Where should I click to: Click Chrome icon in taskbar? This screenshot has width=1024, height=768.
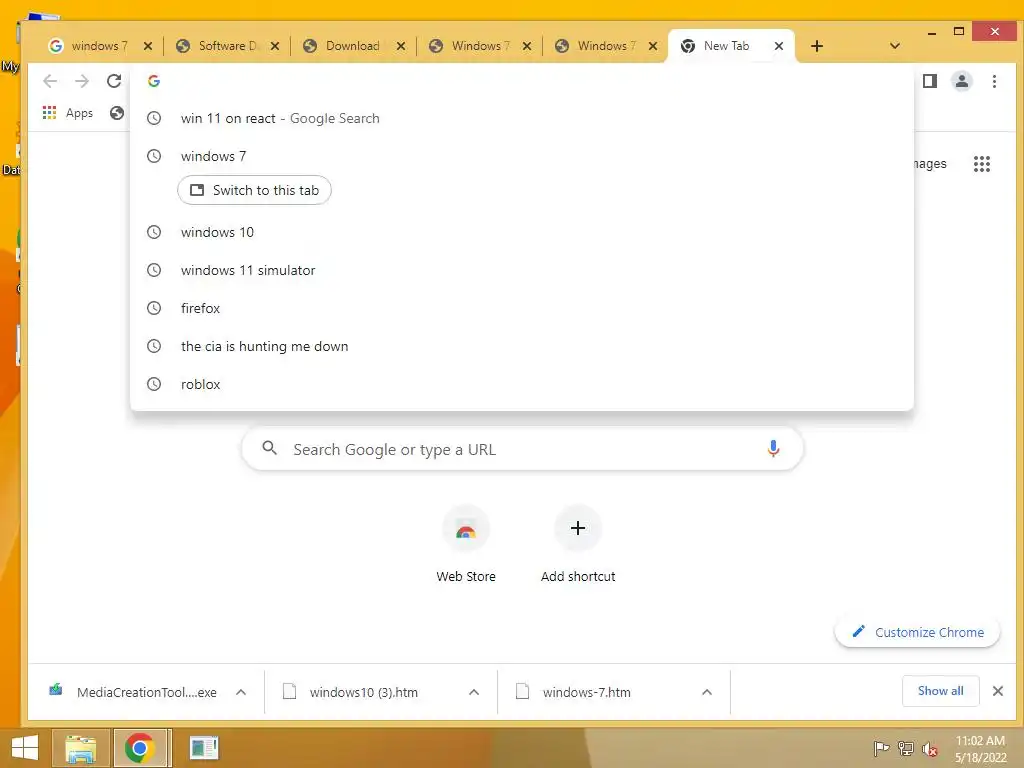coord(140,748)
